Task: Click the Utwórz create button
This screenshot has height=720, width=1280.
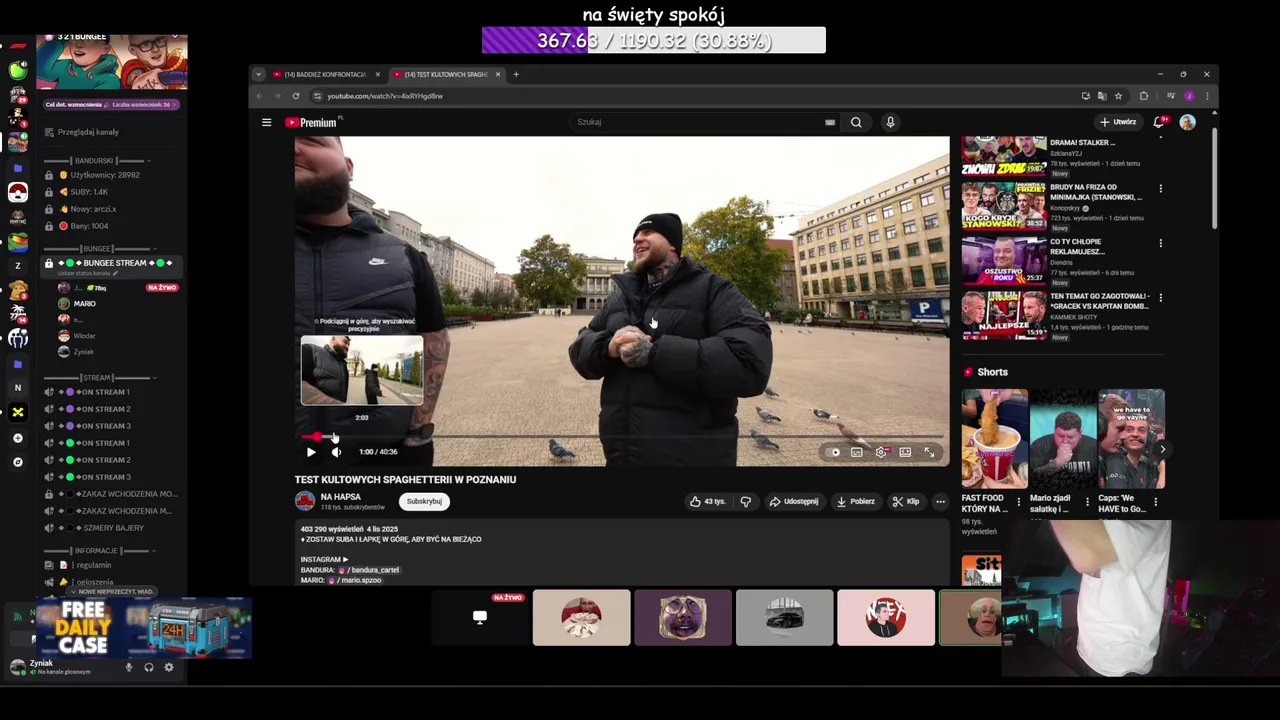Action: [1118, 122]
